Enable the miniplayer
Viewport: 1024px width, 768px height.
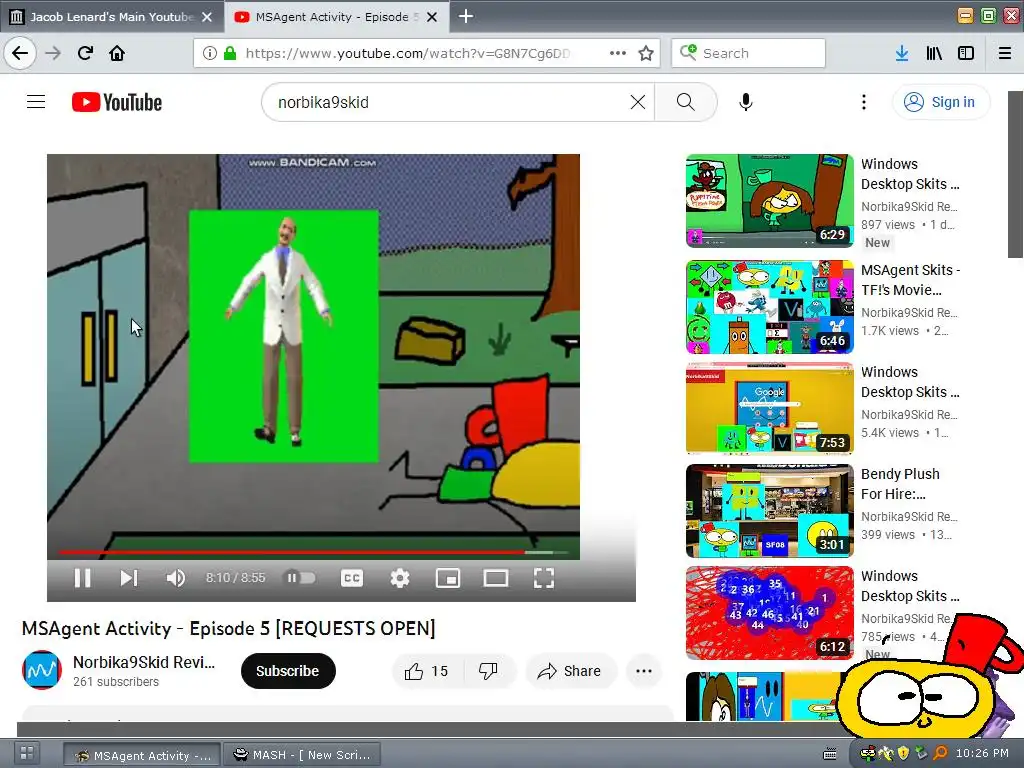point(448,578)
